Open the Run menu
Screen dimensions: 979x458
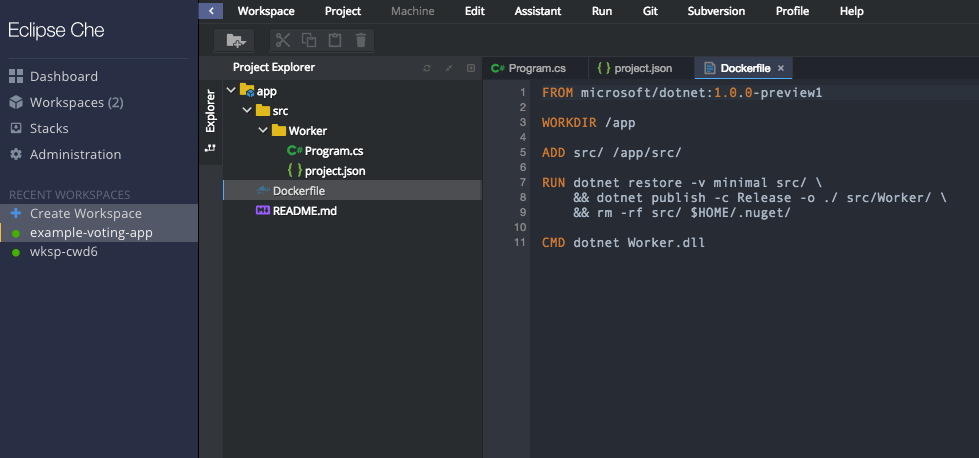[x=602, y=11]
